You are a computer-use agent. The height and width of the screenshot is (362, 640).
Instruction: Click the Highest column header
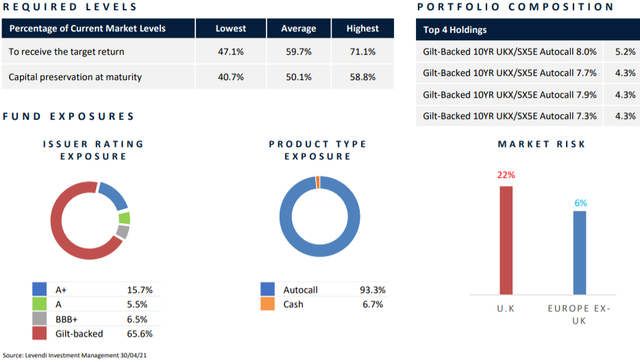(x=362, y=29)
